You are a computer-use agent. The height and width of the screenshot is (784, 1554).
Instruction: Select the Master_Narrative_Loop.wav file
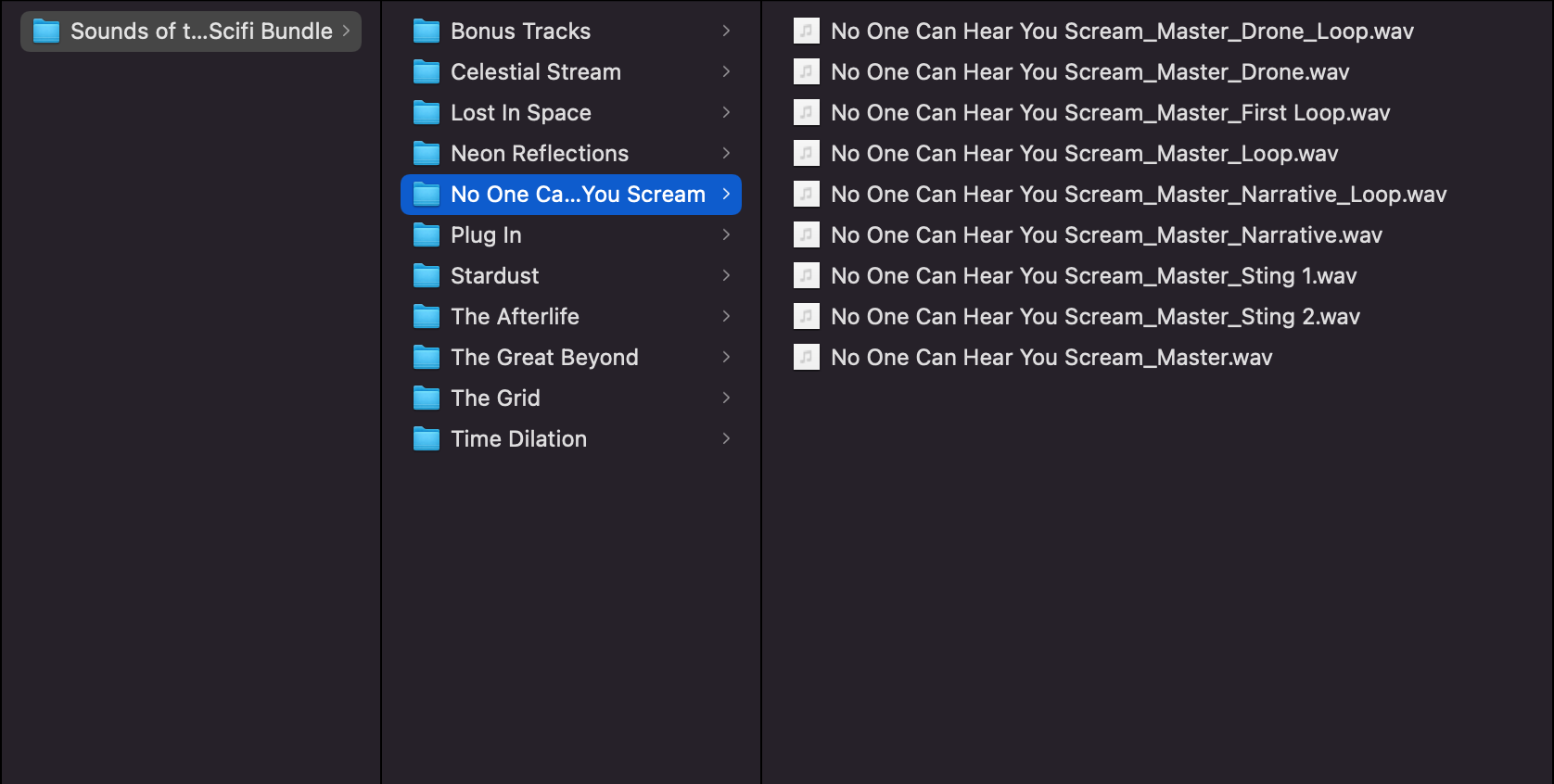[x=1139, y=195]
